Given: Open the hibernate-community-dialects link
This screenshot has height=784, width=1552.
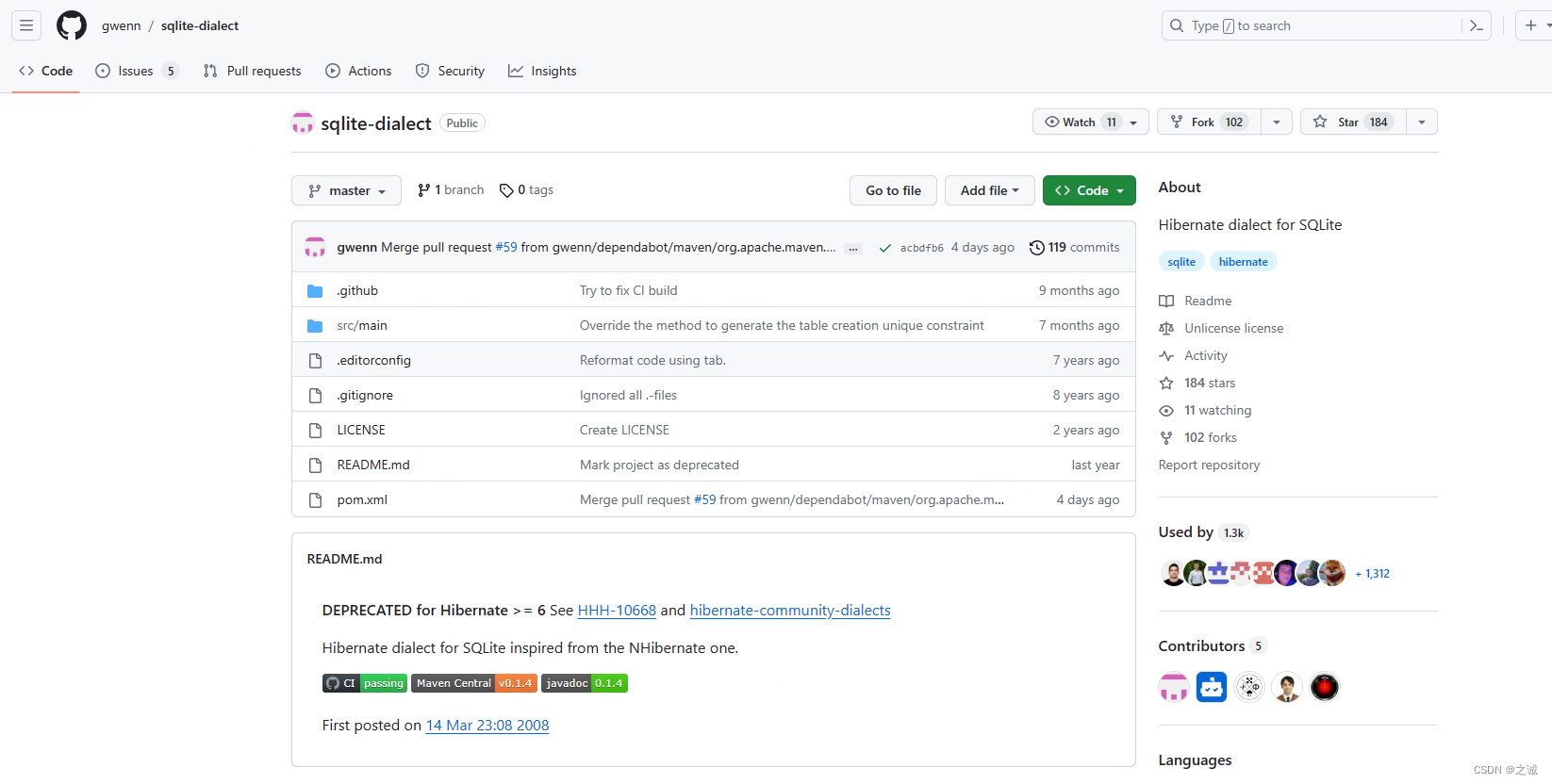Looking at the screenshot, I should pyautogui.click(x=790, y=611).
